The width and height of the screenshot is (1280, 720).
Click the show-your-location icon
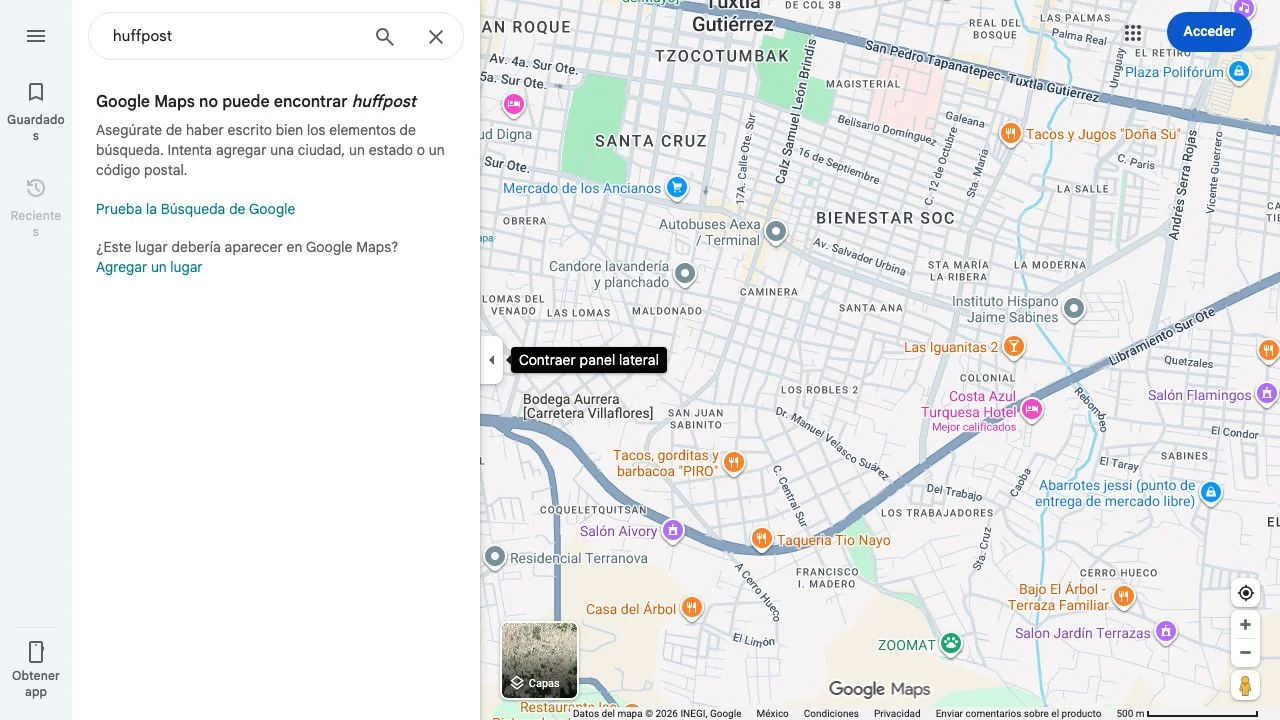[1245, 592]
